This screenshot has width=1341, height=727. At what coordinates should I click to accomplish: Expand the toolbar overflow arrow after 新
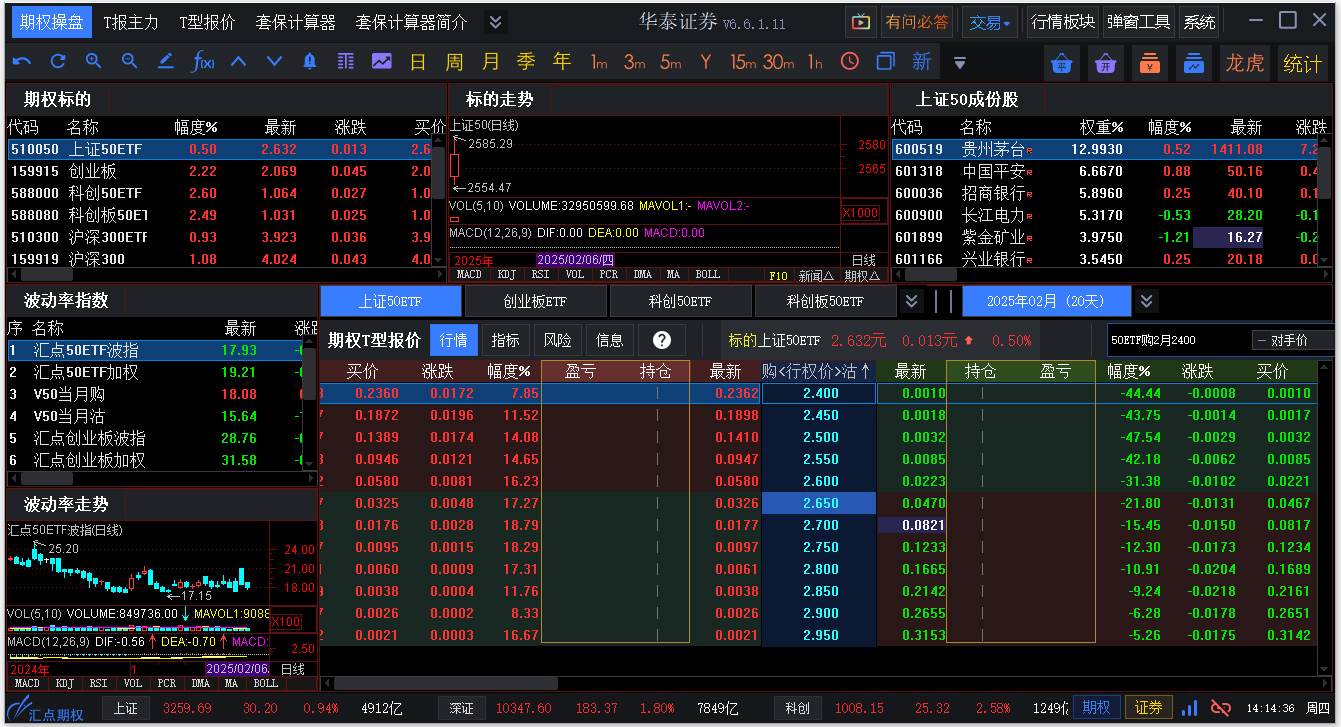point(960,63)
